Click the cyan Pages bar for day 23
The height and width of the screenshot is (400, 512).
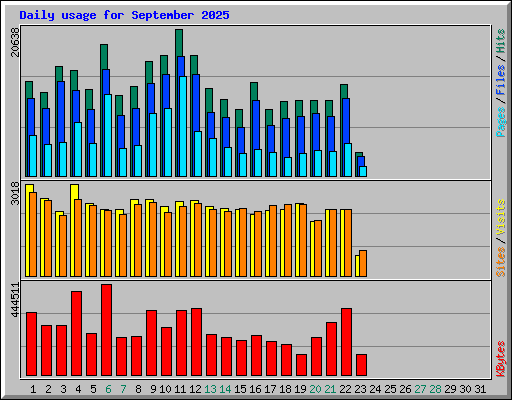click(363, 171)
